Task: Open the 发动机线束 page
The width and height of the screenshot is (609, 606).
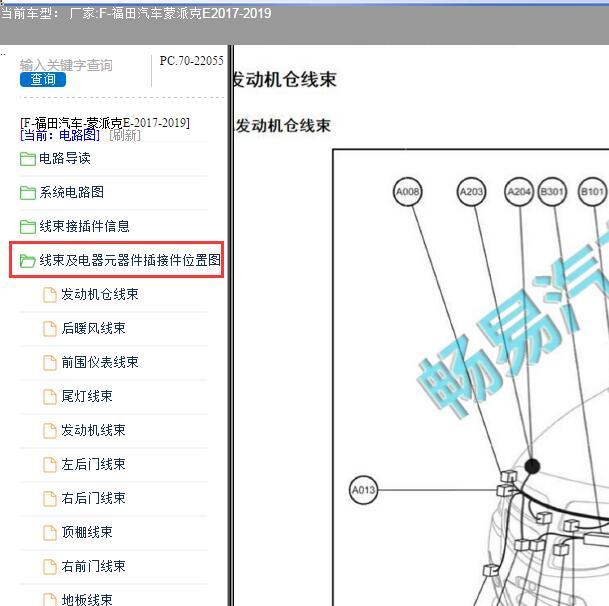Action: pos(93,430)
